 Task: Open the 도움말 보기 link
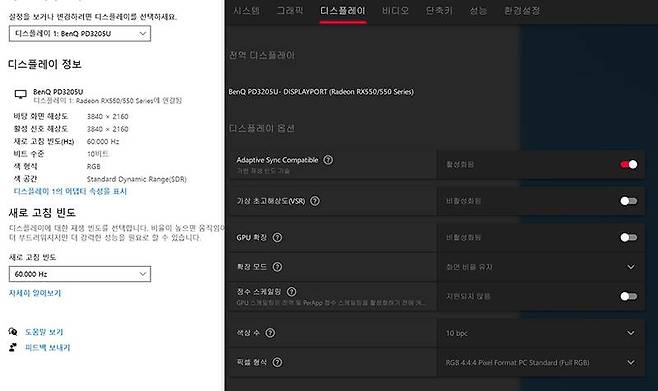pos(44,332)
